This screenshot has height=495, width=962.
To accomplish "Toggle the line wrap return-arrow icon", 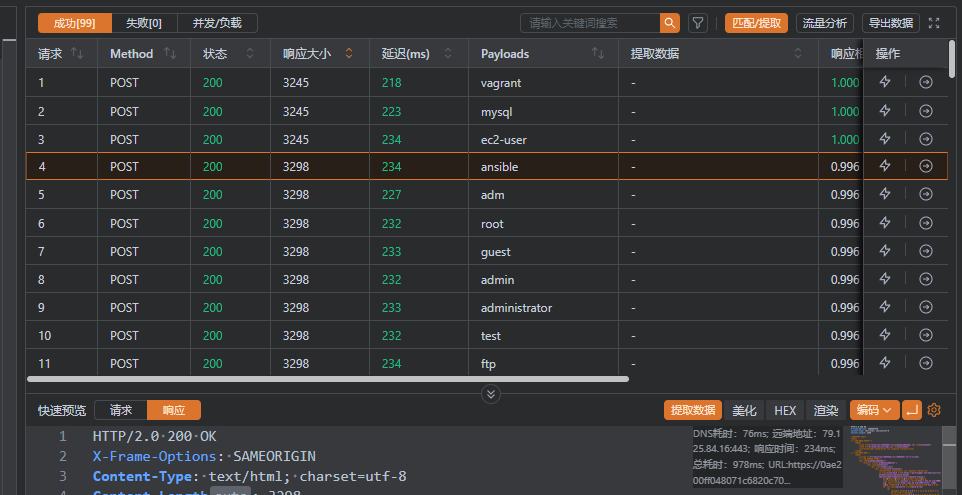I will click(911, 410).
